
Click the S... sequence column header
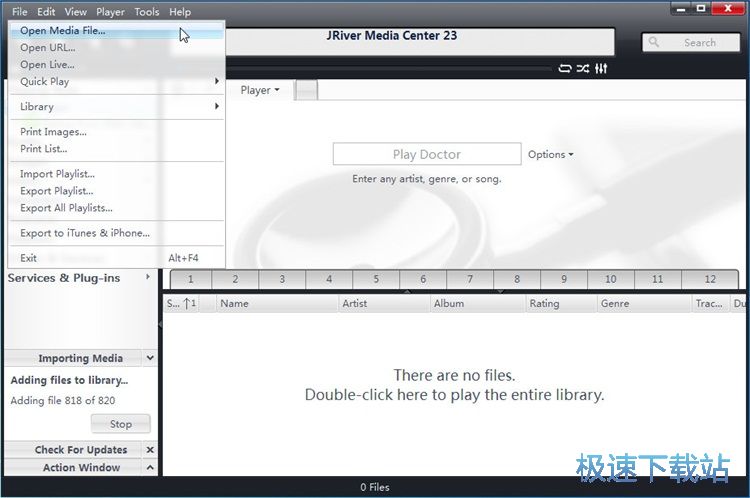point(181,303)
